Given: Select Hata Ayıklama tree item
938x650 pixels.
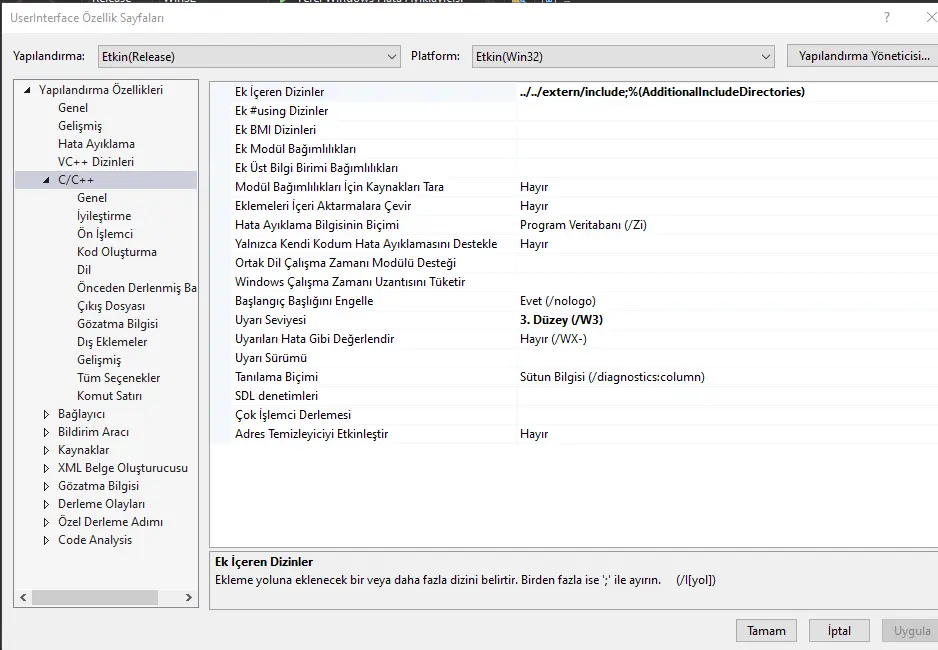Looking at the screenshot, I should 96,144.
